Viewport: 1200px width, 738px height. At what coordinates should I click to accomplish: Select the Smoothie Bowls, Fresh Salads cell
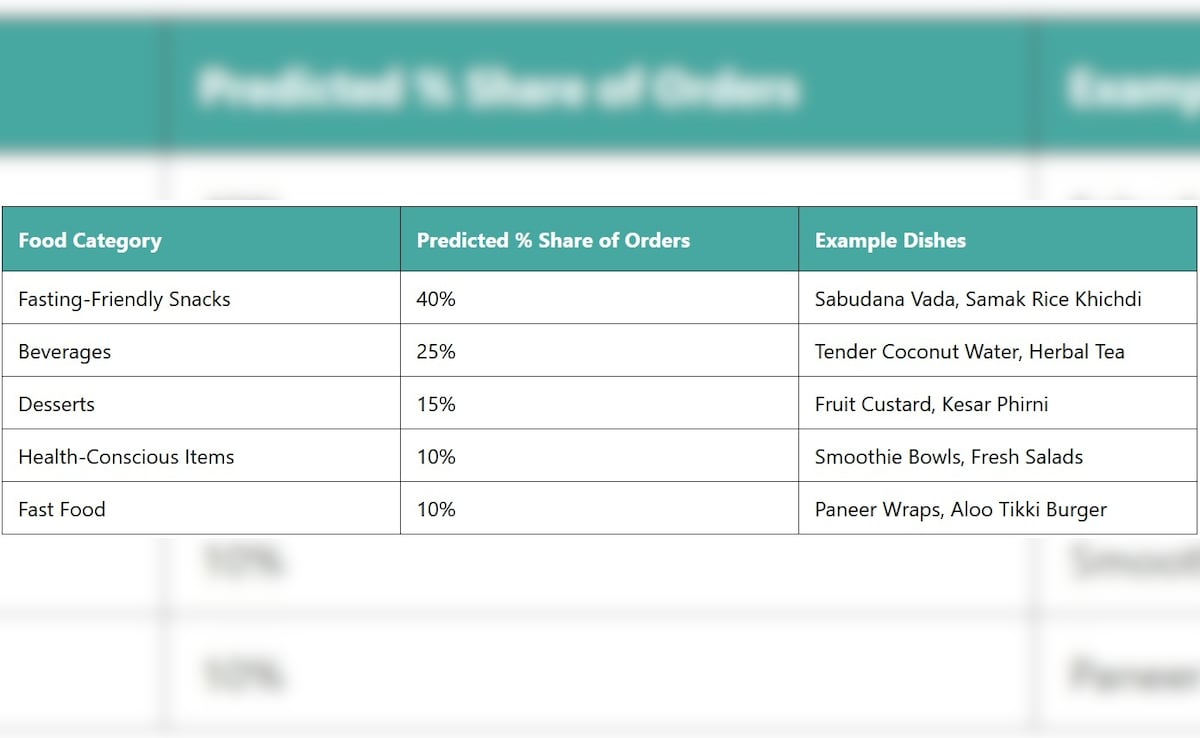click(948, 457)
